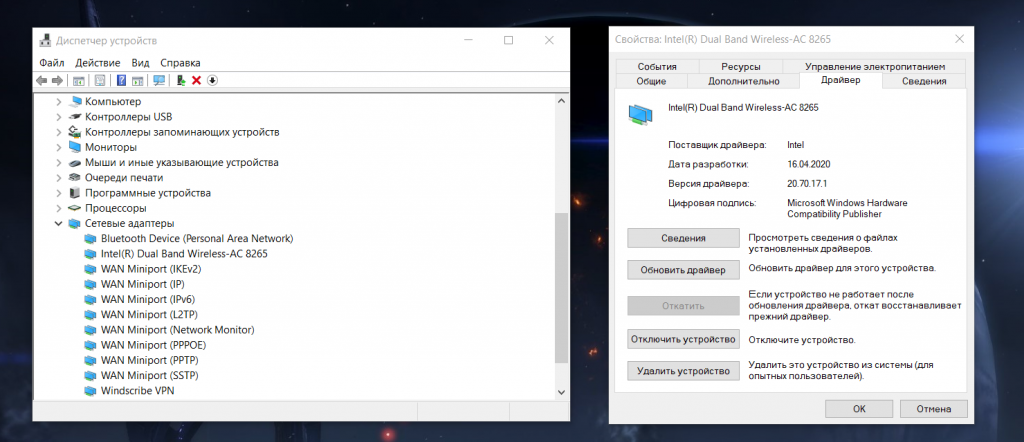1024x442 pixels.
Task: Select WAN Miniport (PPPOE) entry
Action: click(x=152, y=345)
